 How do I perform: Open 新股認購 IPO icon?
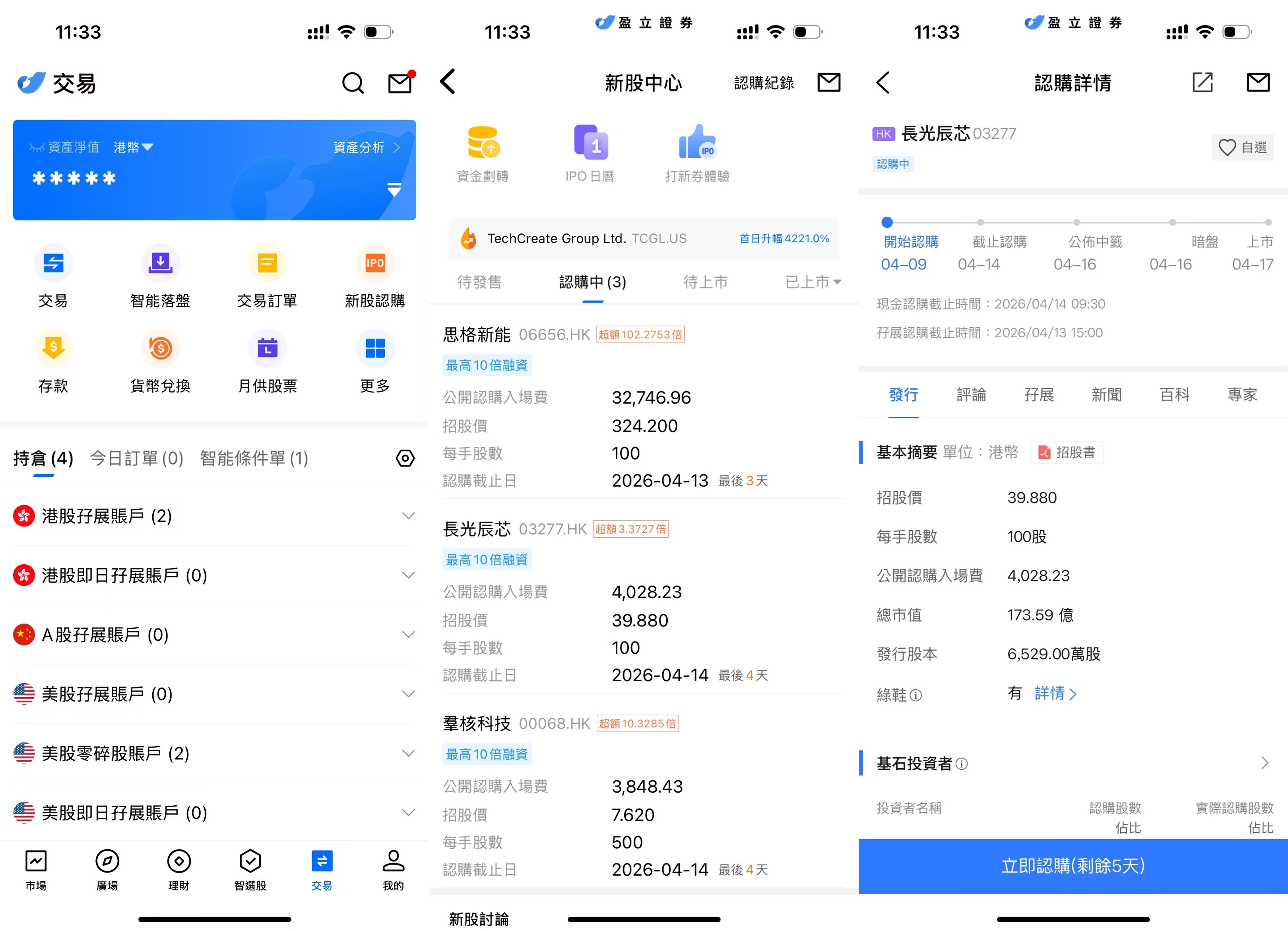(374, 263)
